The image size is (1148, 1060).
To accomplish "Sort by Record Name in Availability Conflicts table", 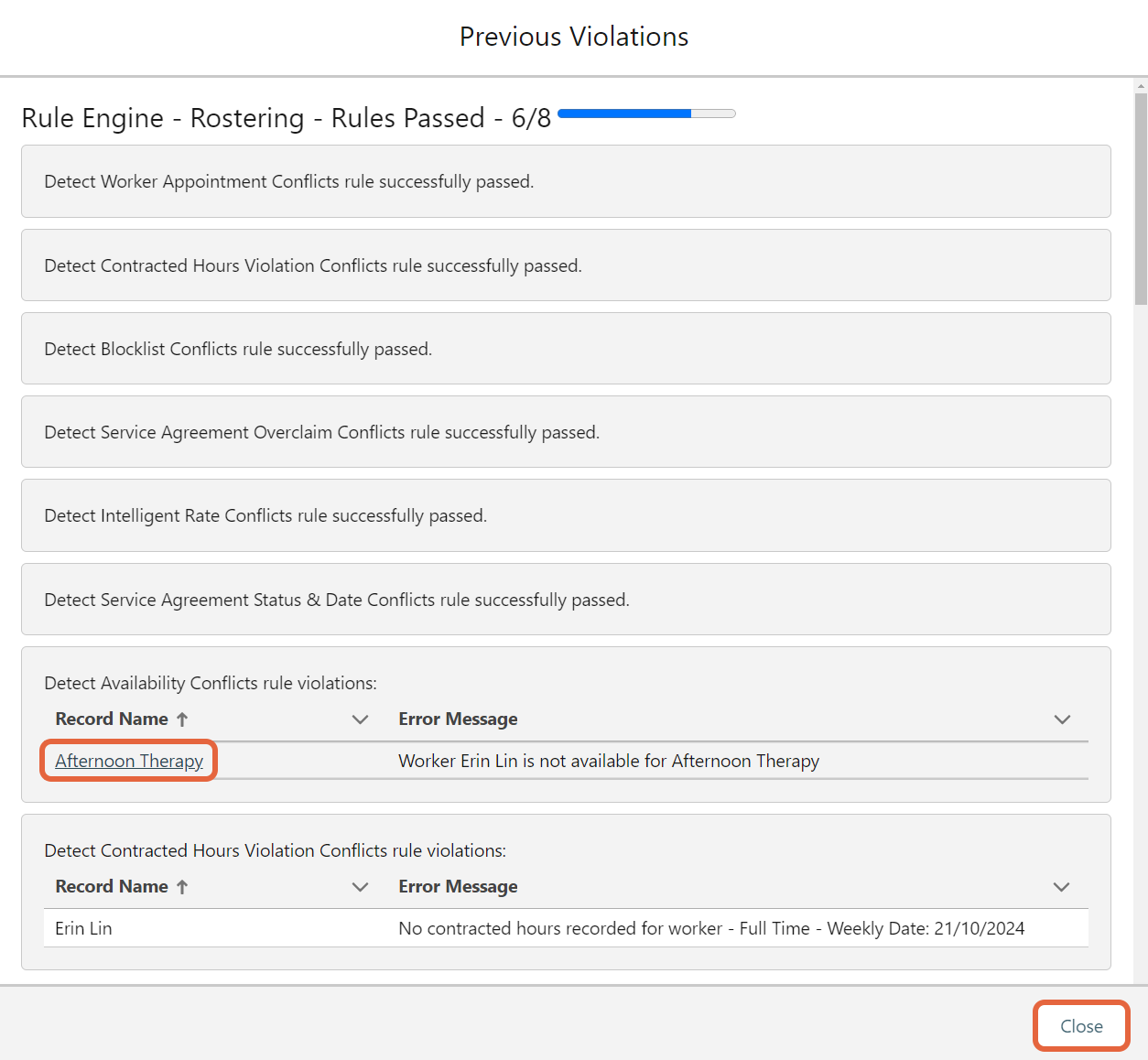I will (183, 719).
